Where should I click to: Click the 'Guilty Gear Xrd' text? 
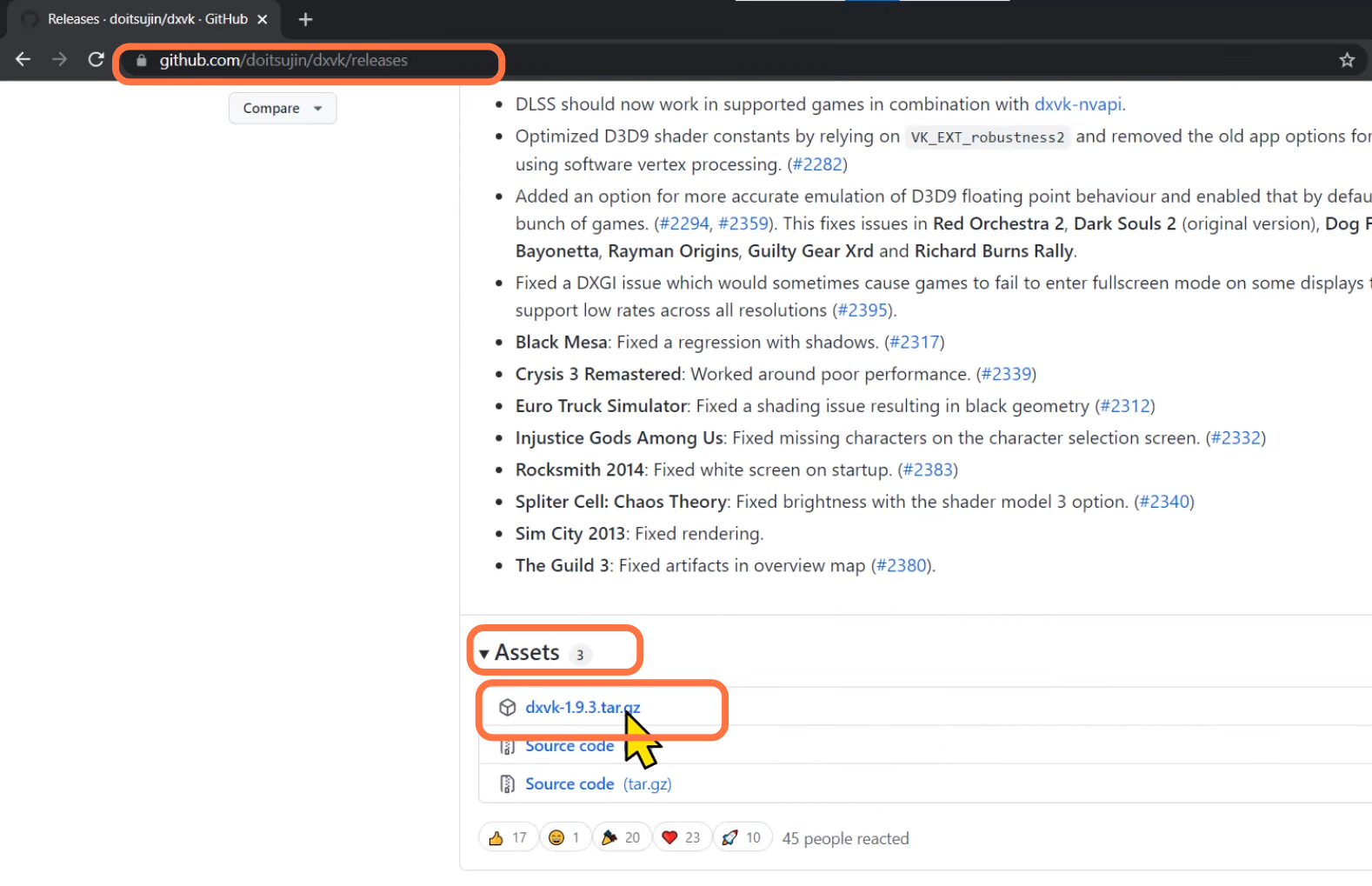pyautogui.click(x=810, y=251)
